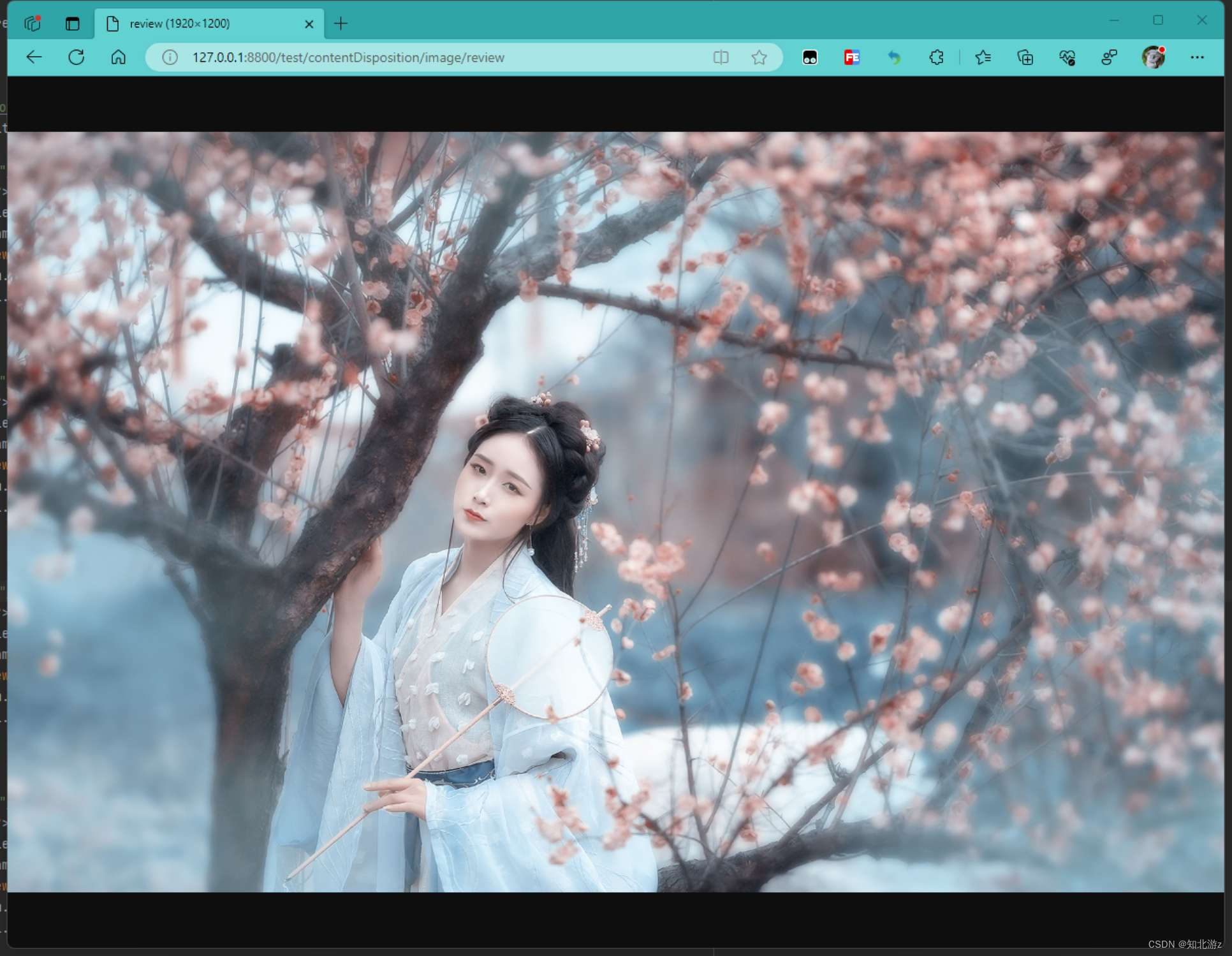The width and height of the screenshot is (1232, 956).
Task: Open the tab actions menu
Action: (73, 24)
